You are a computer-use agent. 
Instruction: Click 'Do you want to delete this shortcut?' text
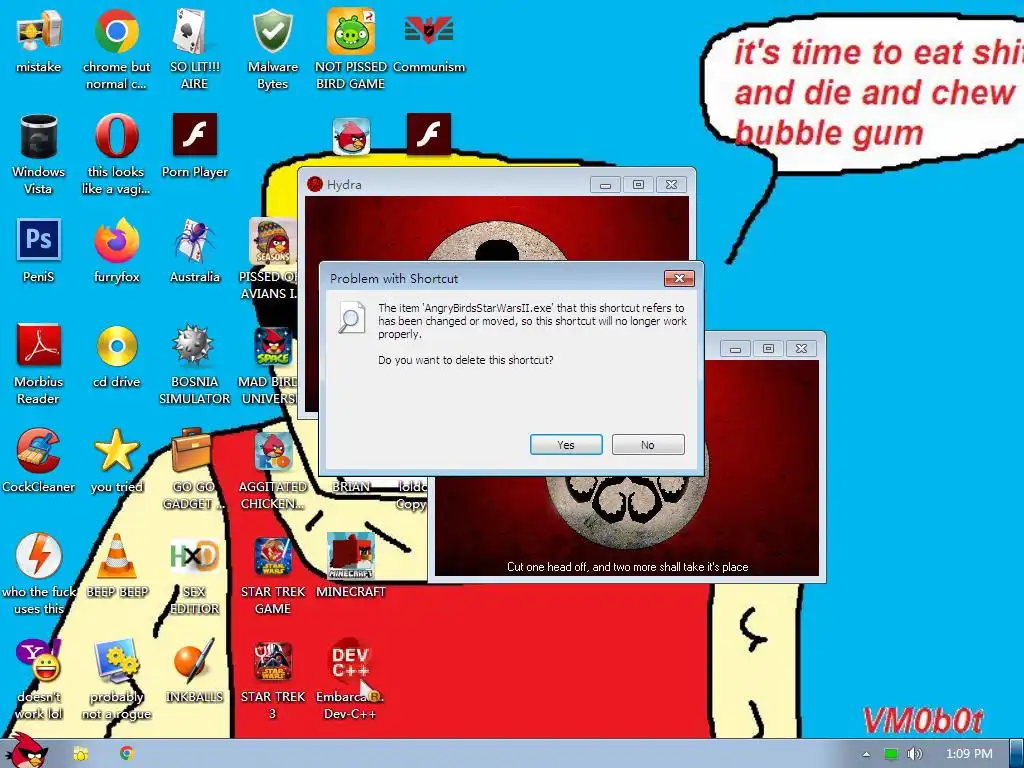pos(466,360)
